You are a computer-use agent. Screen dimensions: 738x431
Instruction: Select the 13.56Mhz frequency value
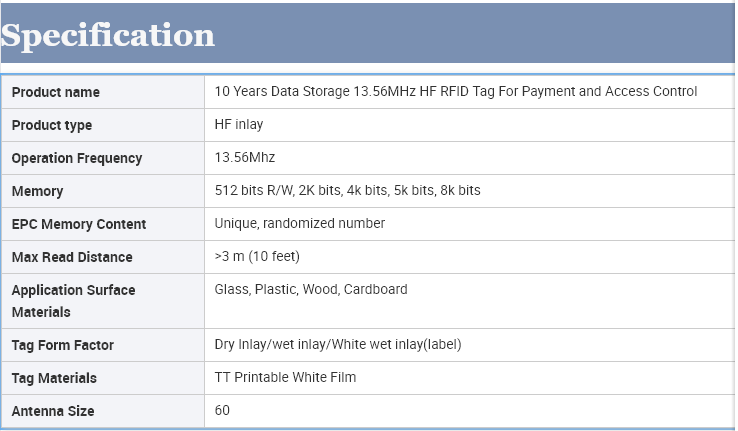[245, 157]
